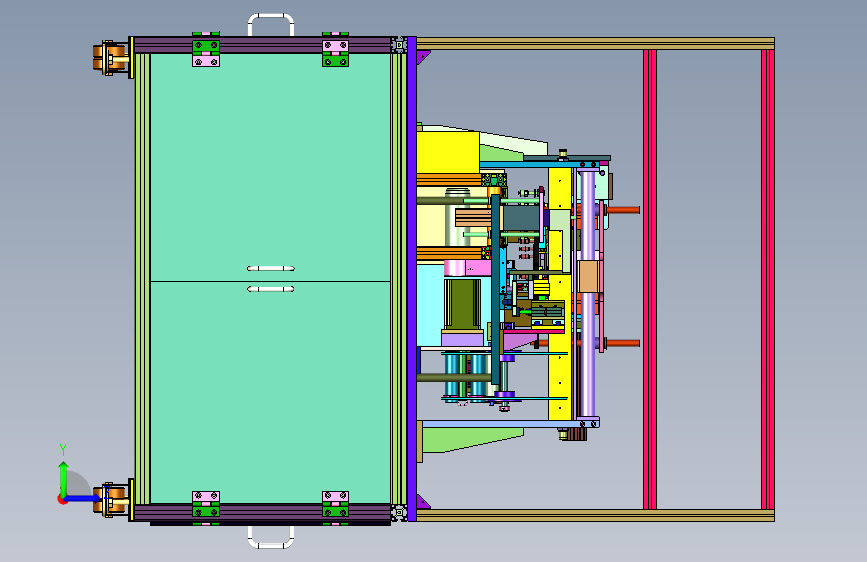Select the light green wedge bracket at bottom
Screen dimensions: 867x562
click(473, 439)
